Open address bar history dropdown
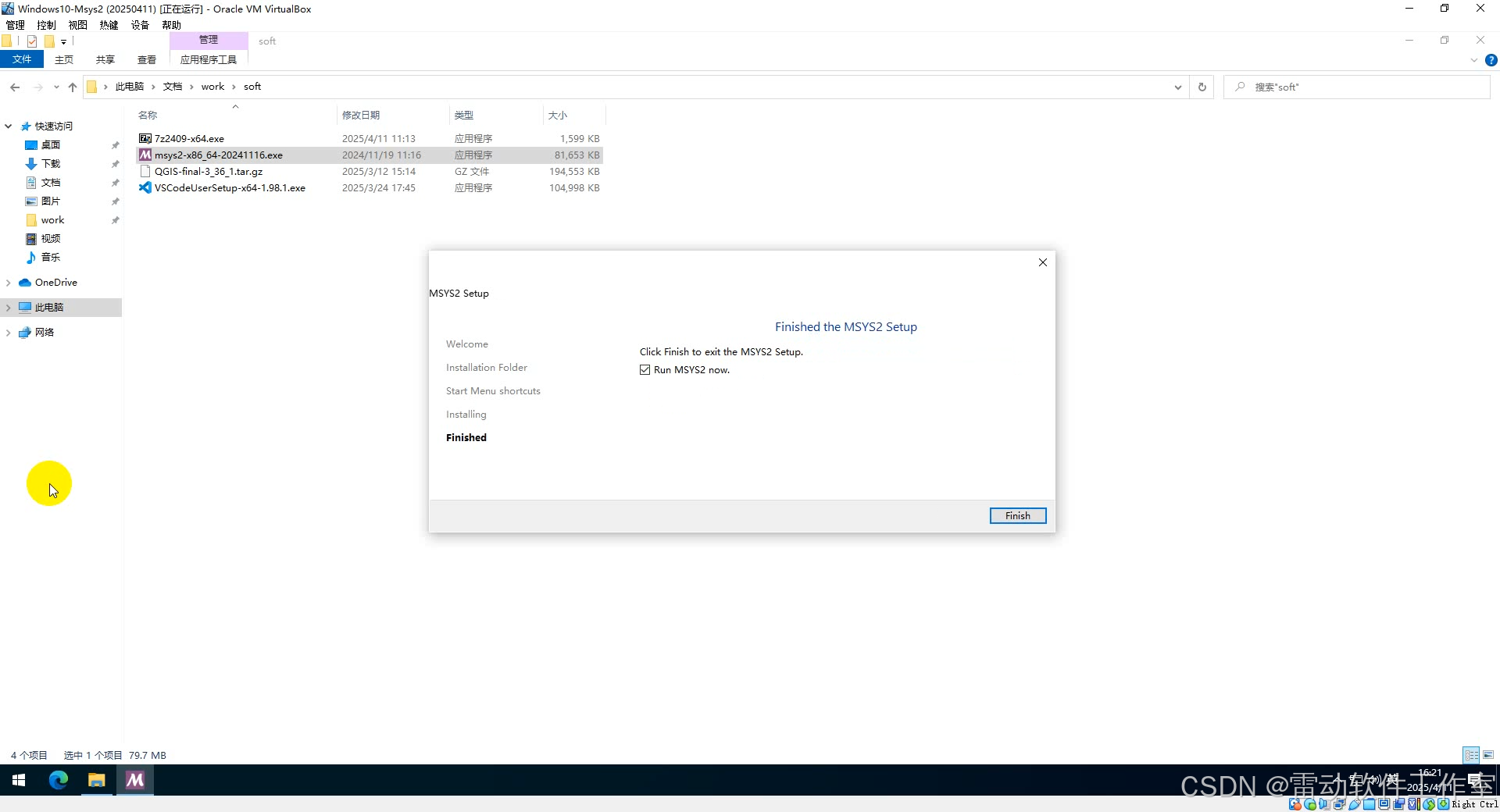Screen dimensions: 1500x812 1177,87
